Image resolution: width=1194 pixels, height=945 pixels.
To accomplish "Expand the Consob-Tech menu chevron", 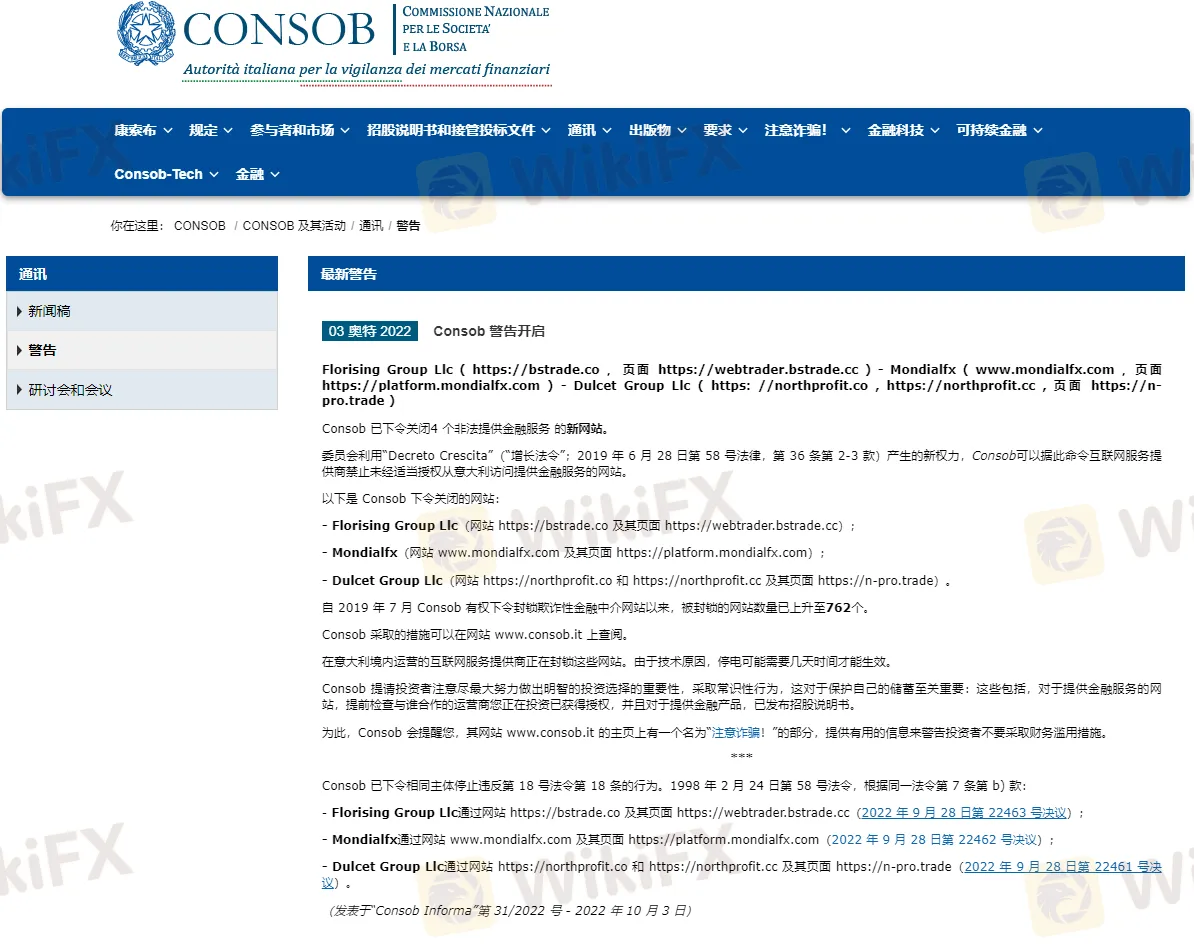I will click(214, 175).
